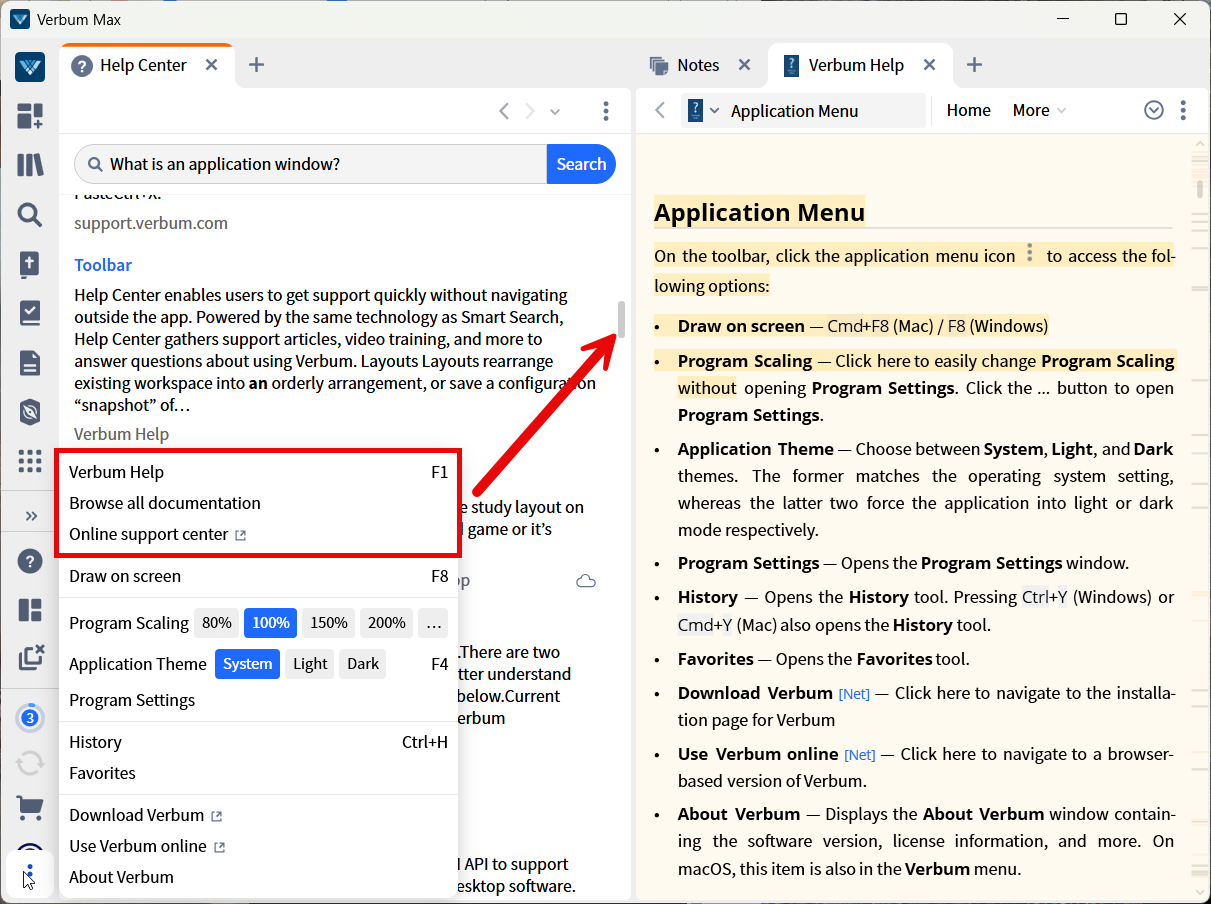Go back in Verbum Help panel
This screenshot has height=904, width=1211.
(x=660, y=111)
